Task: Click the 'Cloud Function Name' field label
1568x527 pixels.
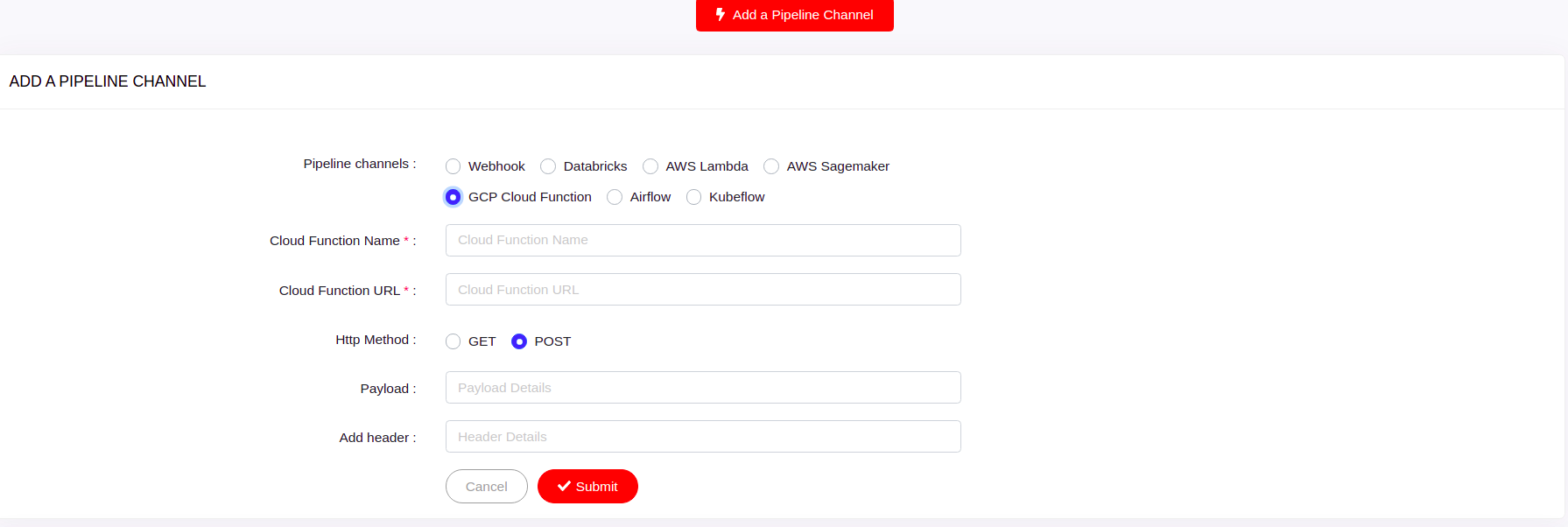Action: [334, 241]
